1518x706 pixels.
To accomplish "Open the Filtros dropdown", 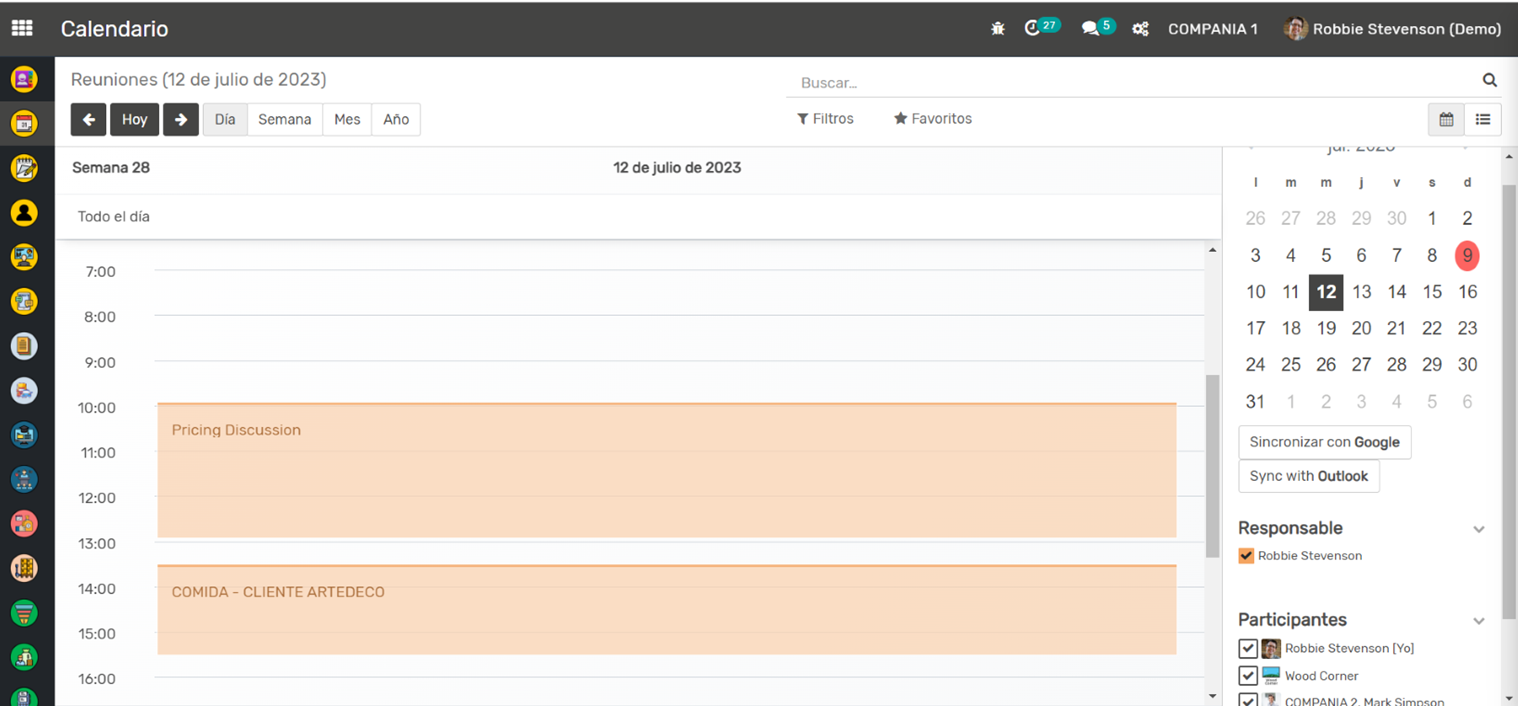I will click(x=825, y=119).
